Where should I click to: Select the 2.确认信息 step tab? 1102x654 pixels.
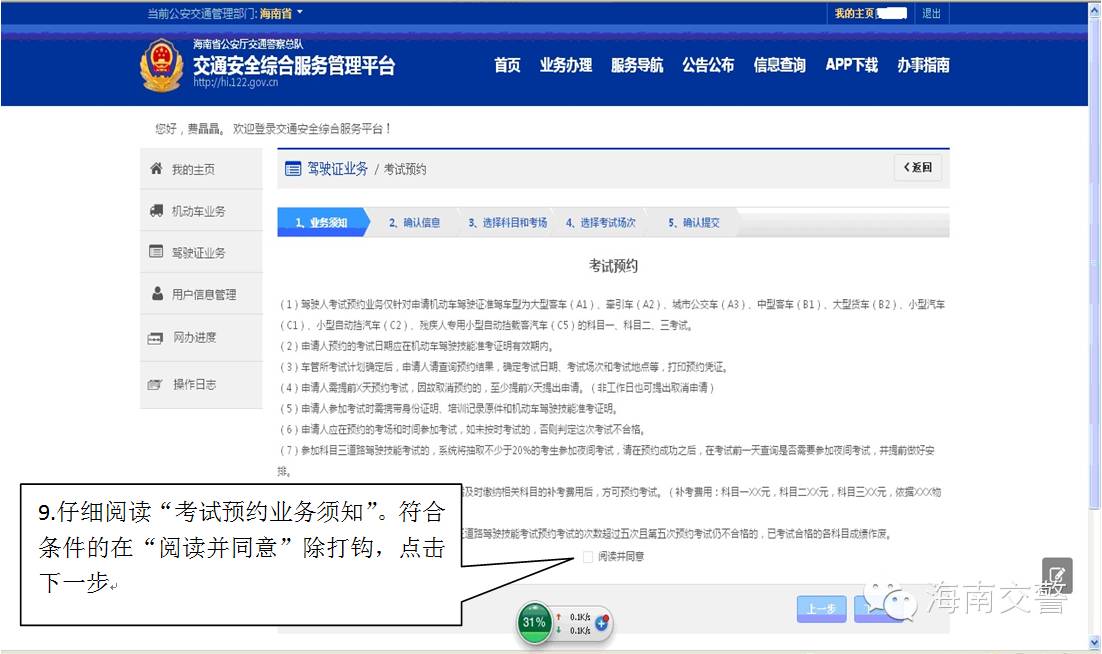[416, 222]
